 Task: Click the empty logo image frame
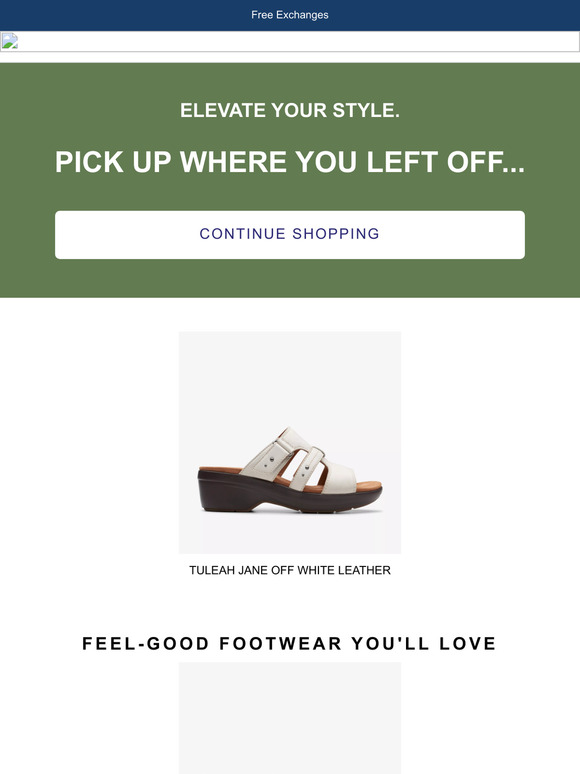[x=290, y=41]
